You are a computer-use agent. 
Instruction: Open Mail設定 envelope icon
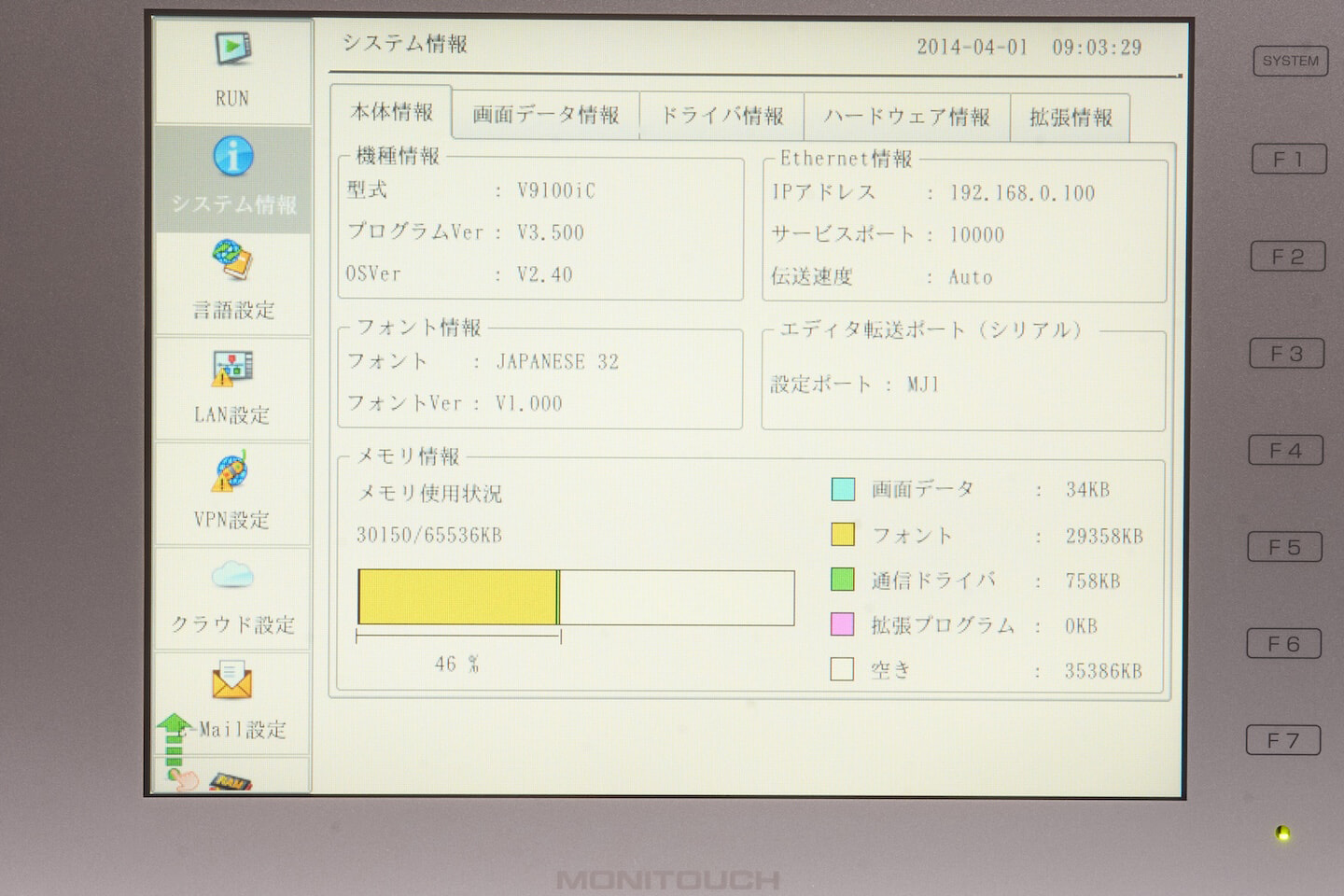tap(232, 681)
